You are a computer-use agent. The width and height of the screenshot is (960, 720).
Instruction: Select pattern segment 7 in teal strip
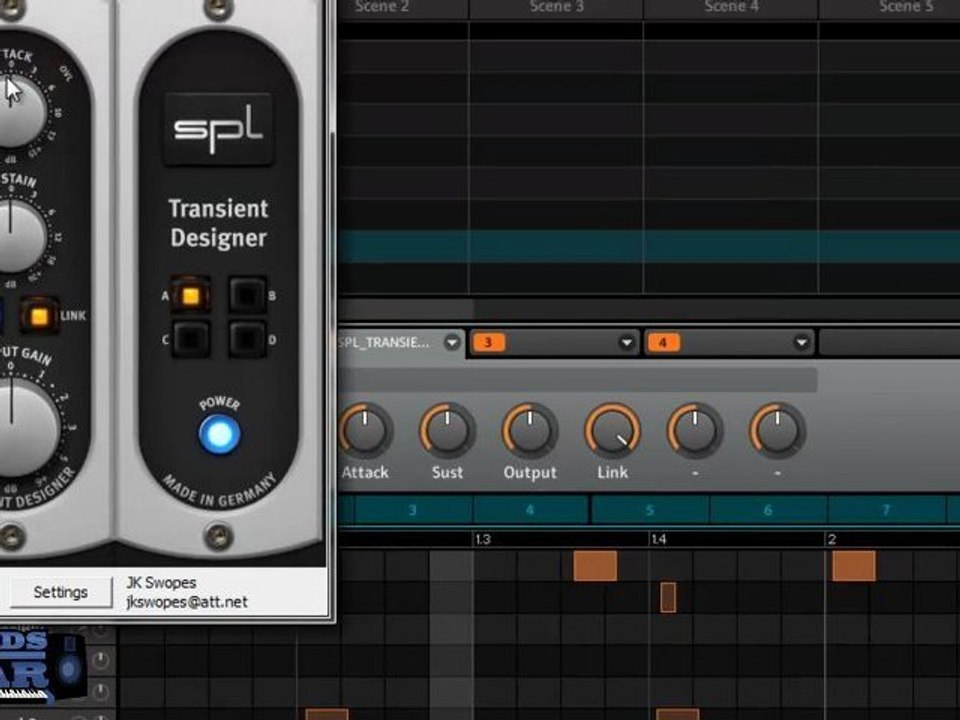pos(886,510)
